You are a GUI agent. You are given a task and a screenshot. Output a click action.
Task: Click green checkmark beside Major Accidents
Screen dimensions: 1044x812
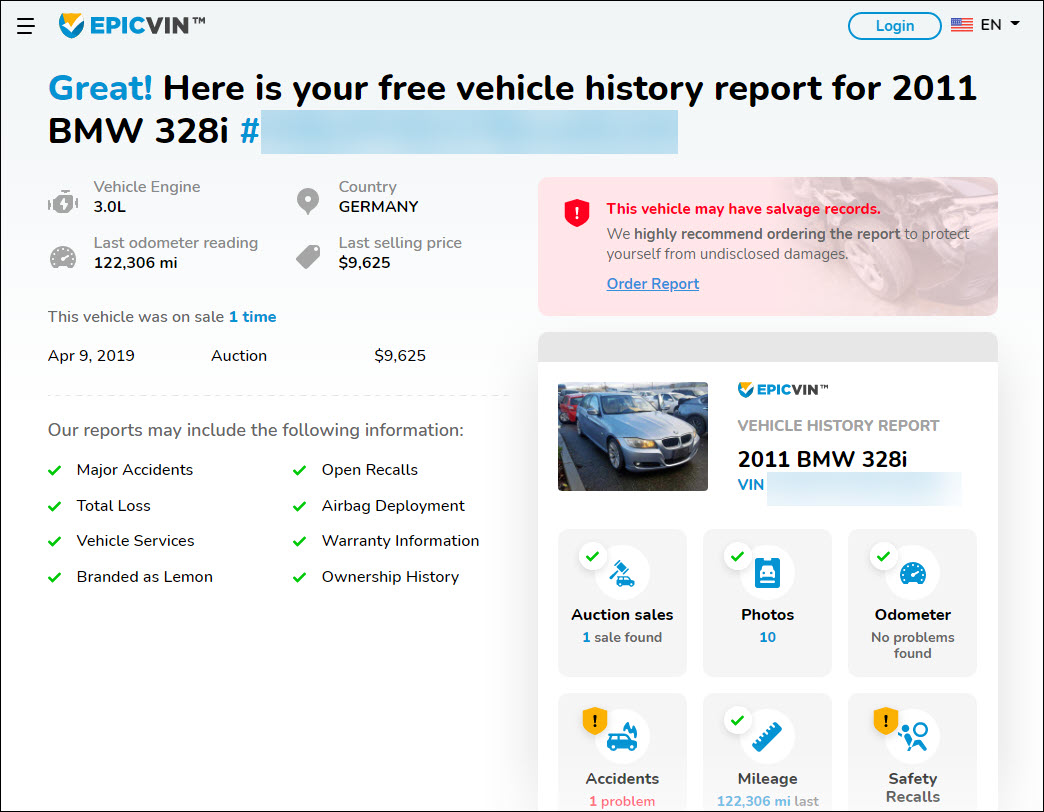pos(55,471)
